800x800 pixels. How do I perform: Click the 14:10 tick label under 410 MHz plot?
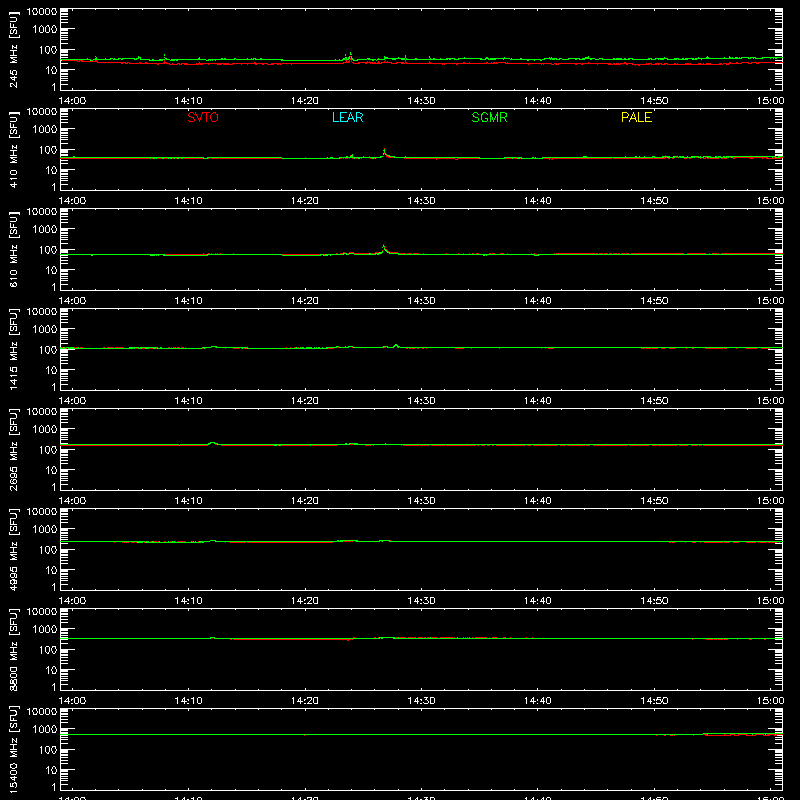[188, 201]
